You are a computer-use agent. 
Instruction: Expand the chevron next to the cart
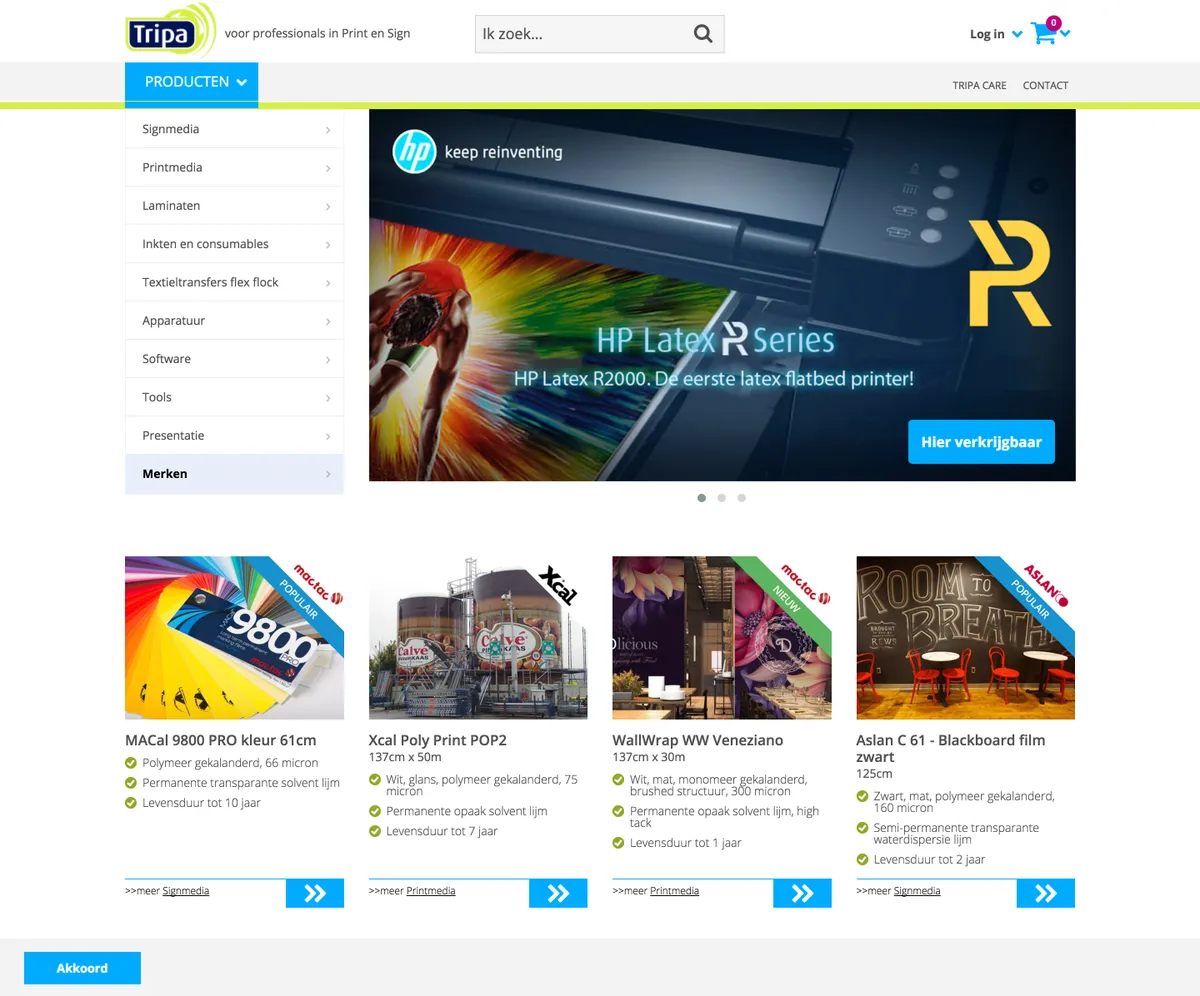pyautogui.click(x=1065, y=34)
